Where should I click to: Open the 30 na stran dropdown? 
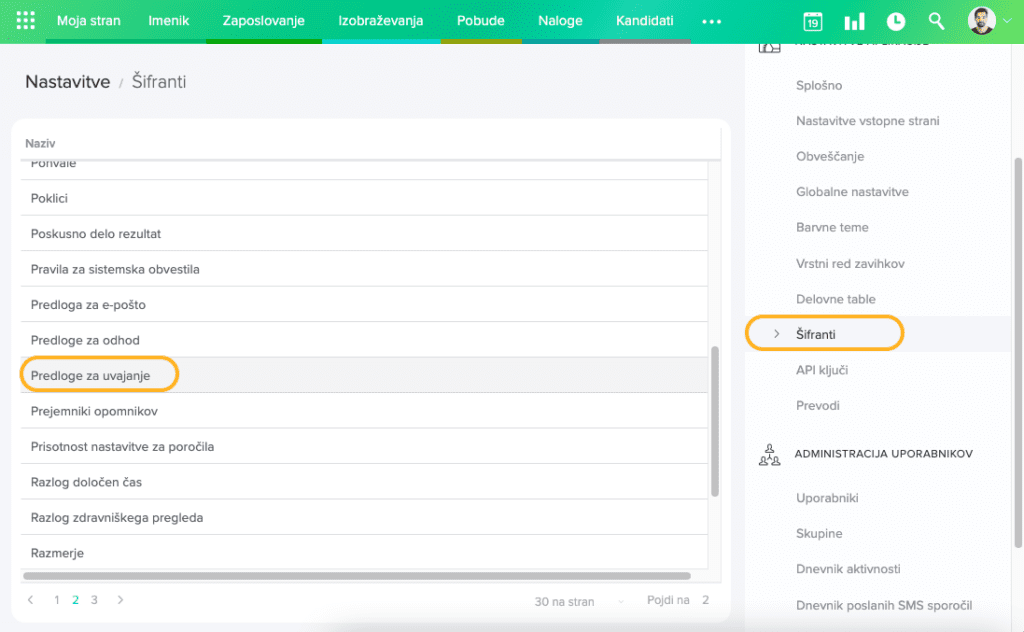(x=580, y=601)
